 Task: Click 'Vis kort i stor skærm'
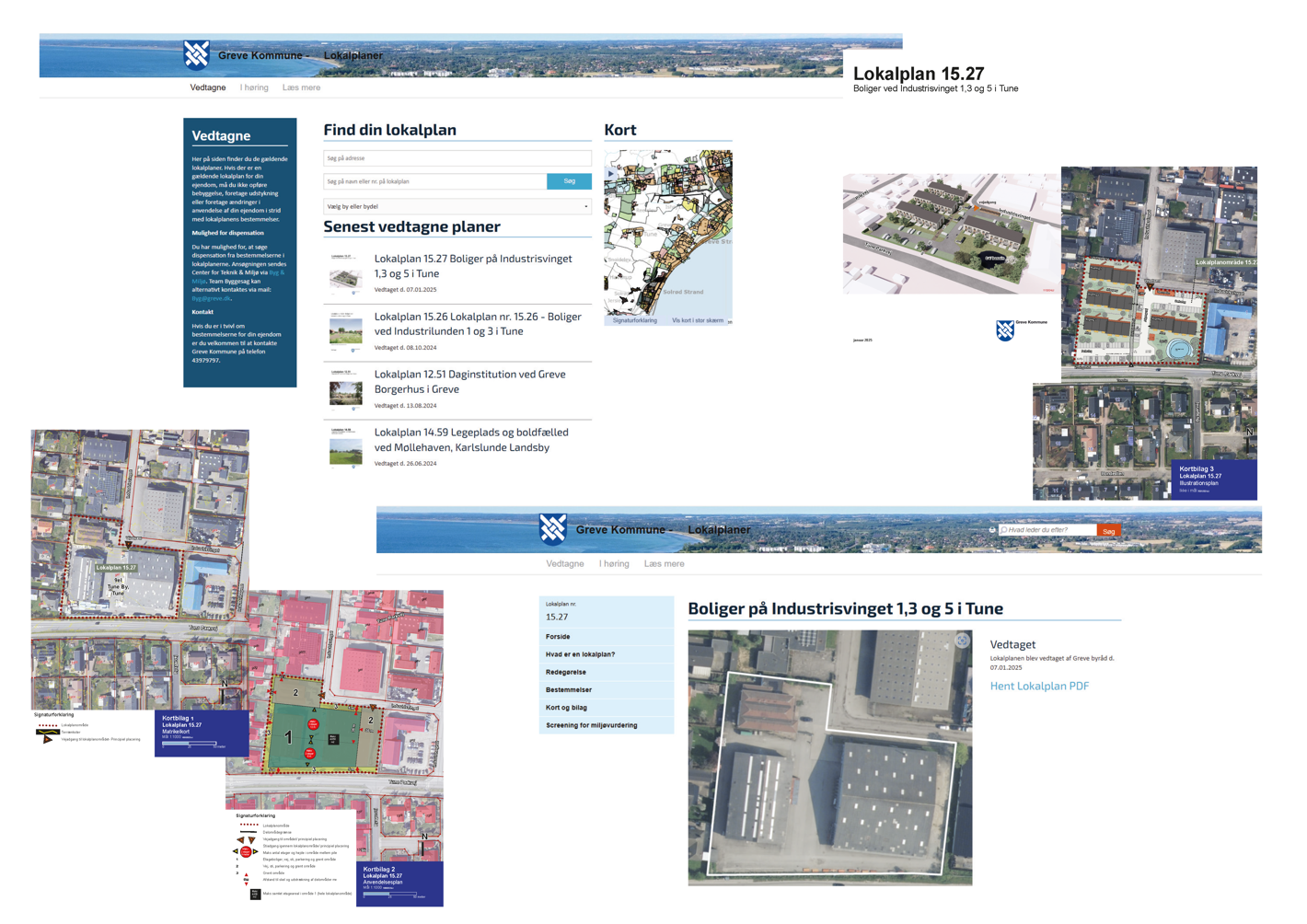697,320
